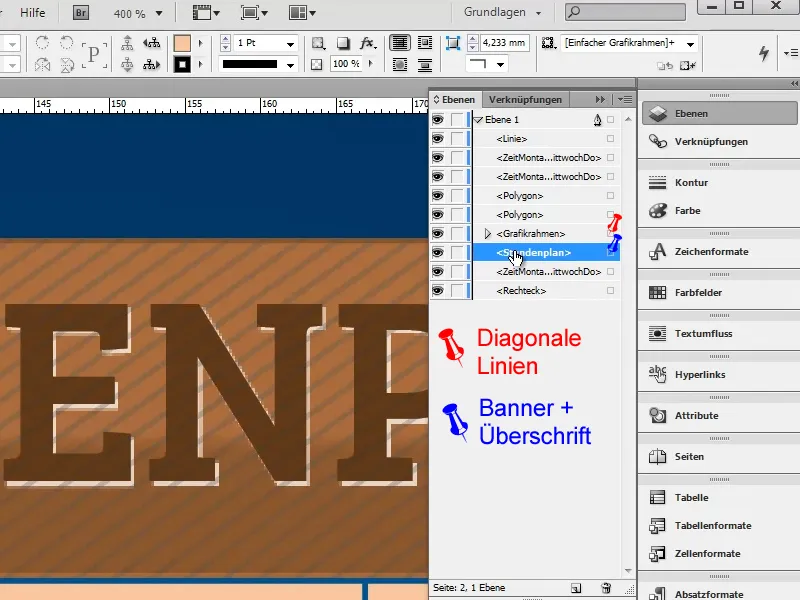Click the selection square of <Linie> row
Viewport: 800px width, 600px height.
[x=610, y=139]
